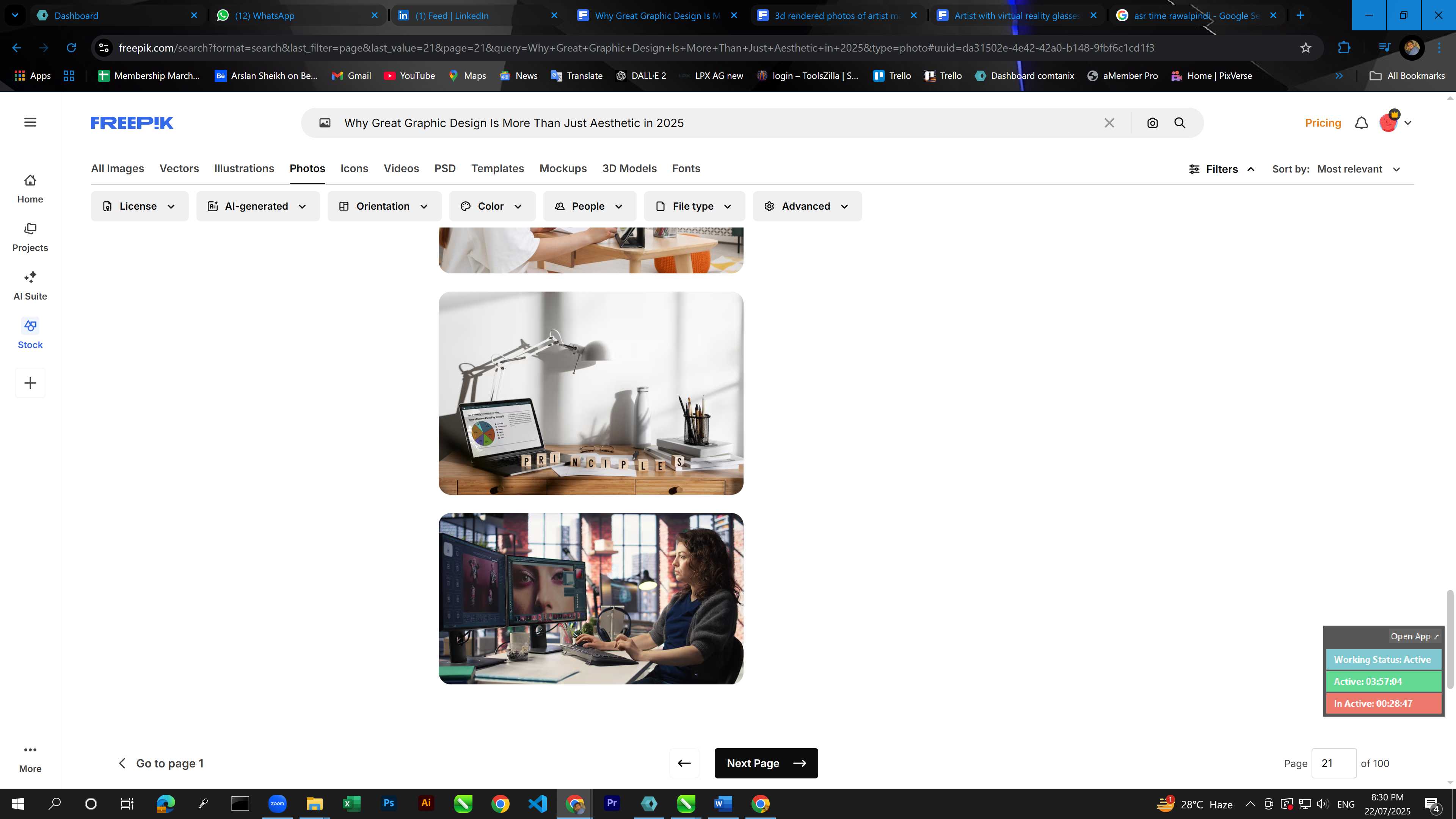Open YouTube bookmark
The image size is (1456, 819).
[x=410, y=76]
